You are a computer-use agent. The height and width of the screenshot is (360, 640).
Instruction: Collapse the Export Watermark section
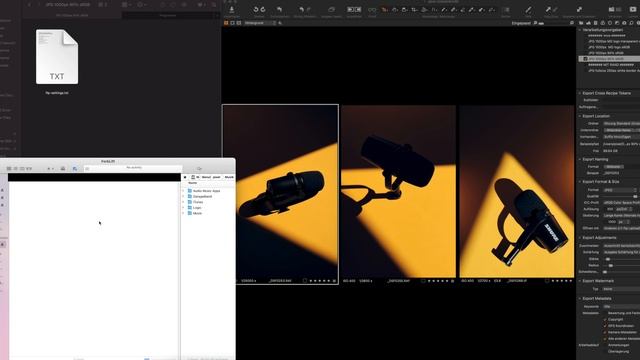[580, 281]
